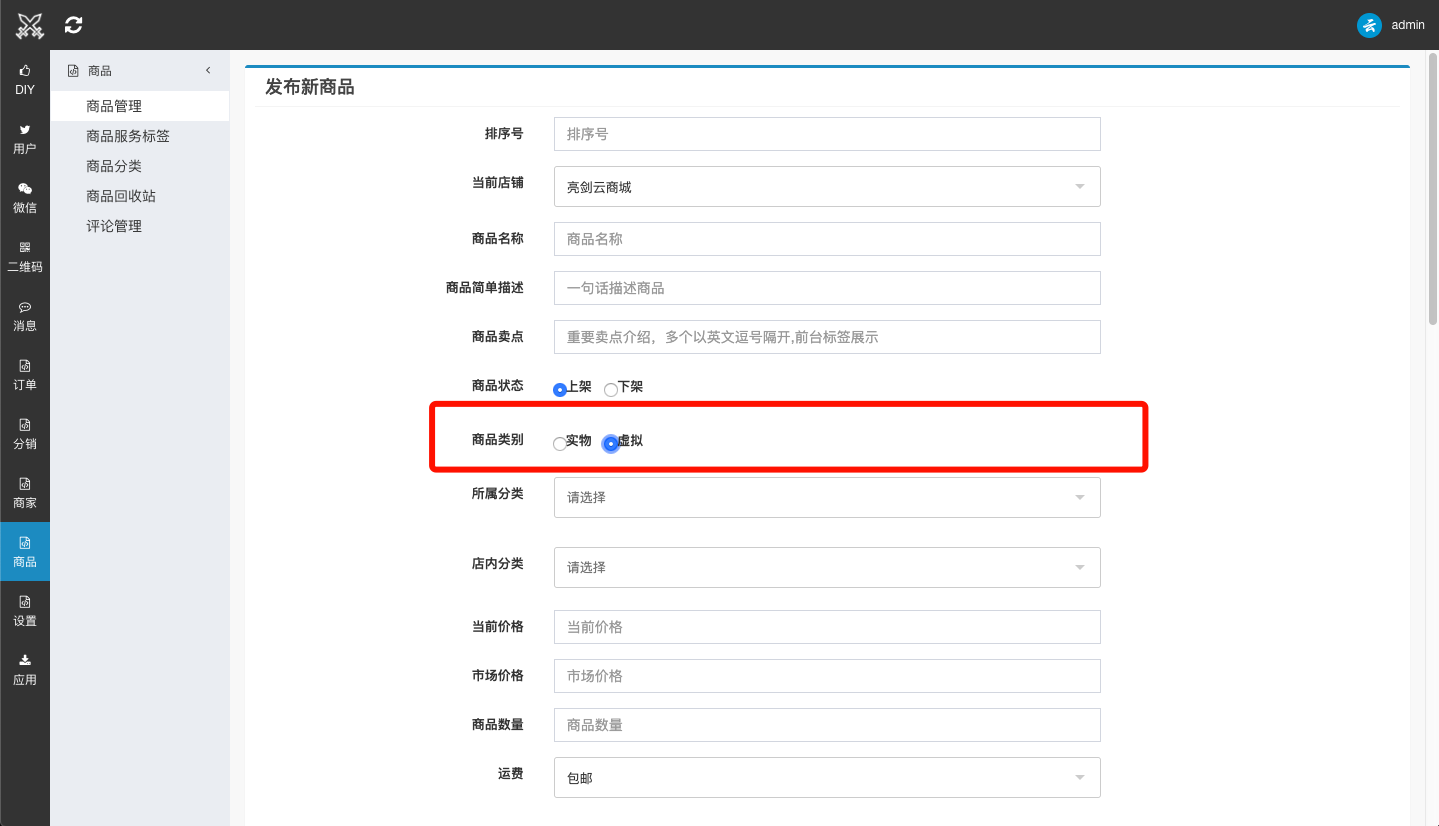Focus the 商品数量 input field

[827, 725]
